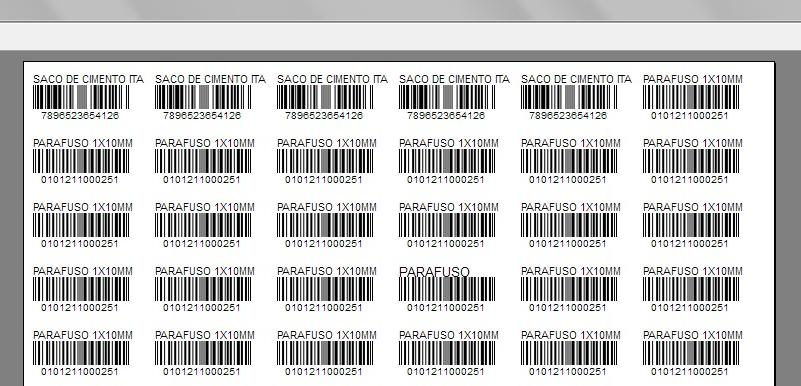Screen dimensions: 801x386
Task: Select the first SACO DE CIMENTO ITA barcode
Action: pos(81,97)
